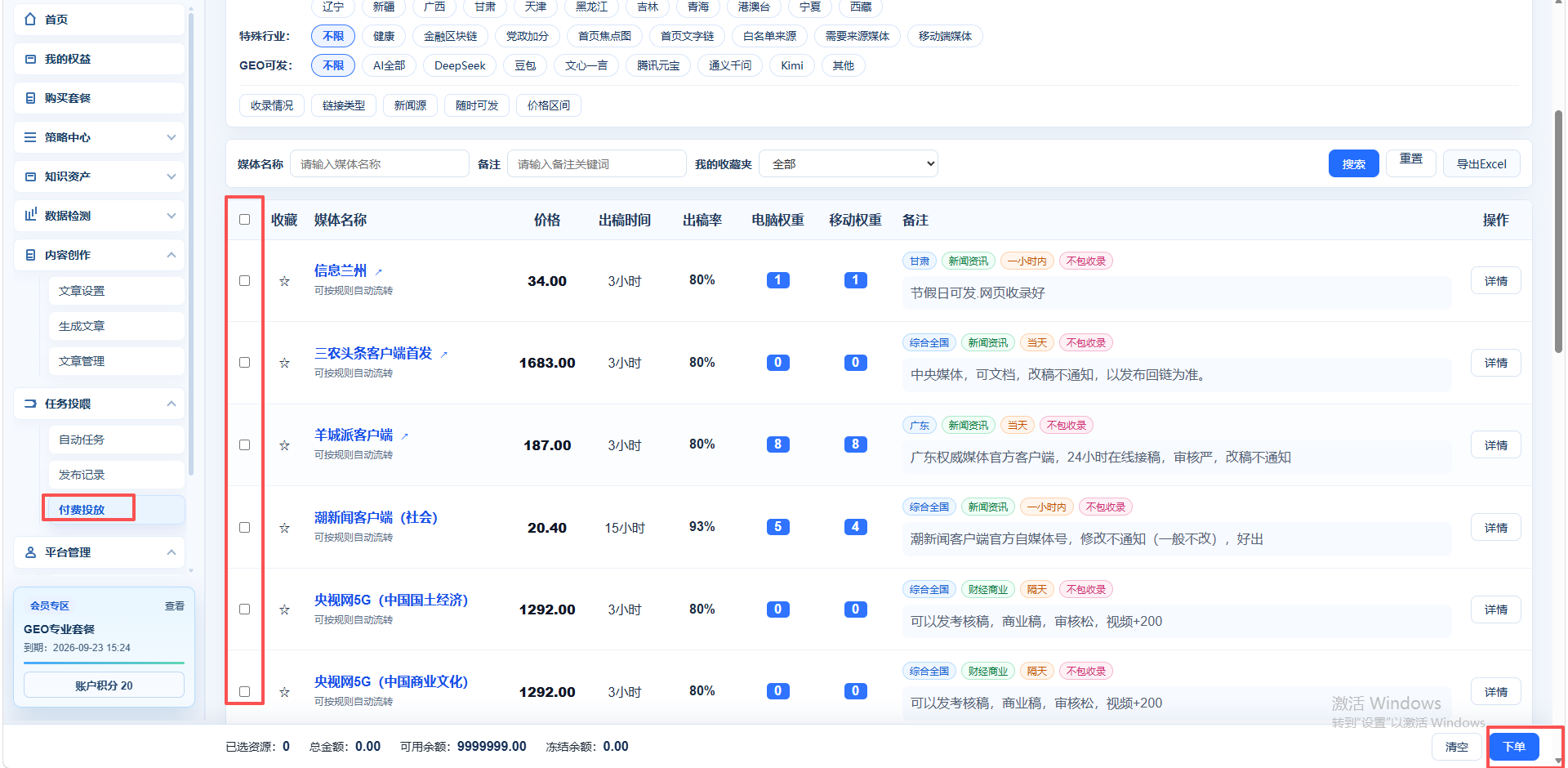Screen dimensions: 1568x768
Task: Open the 新闻源 filter
Action: coord(411,105)
